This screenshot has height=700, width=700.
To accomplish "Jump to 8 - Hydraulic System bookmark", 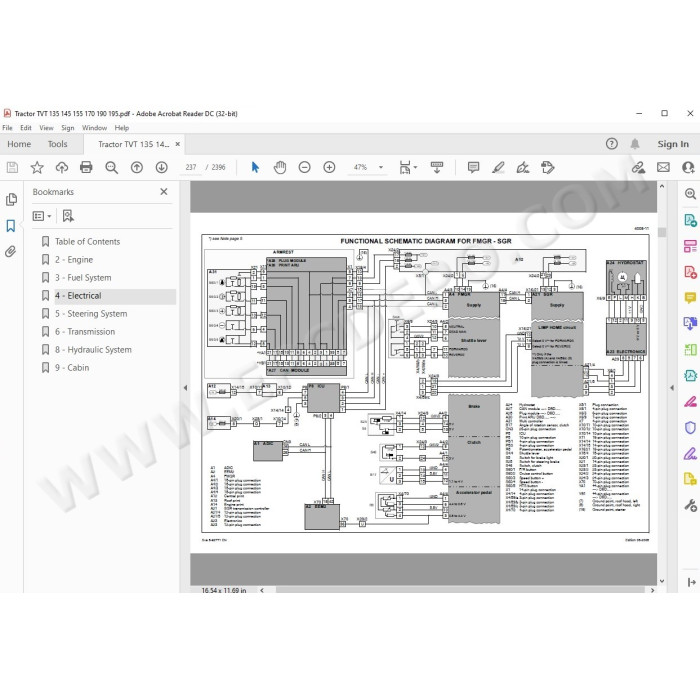I will [x=93, y=350].
